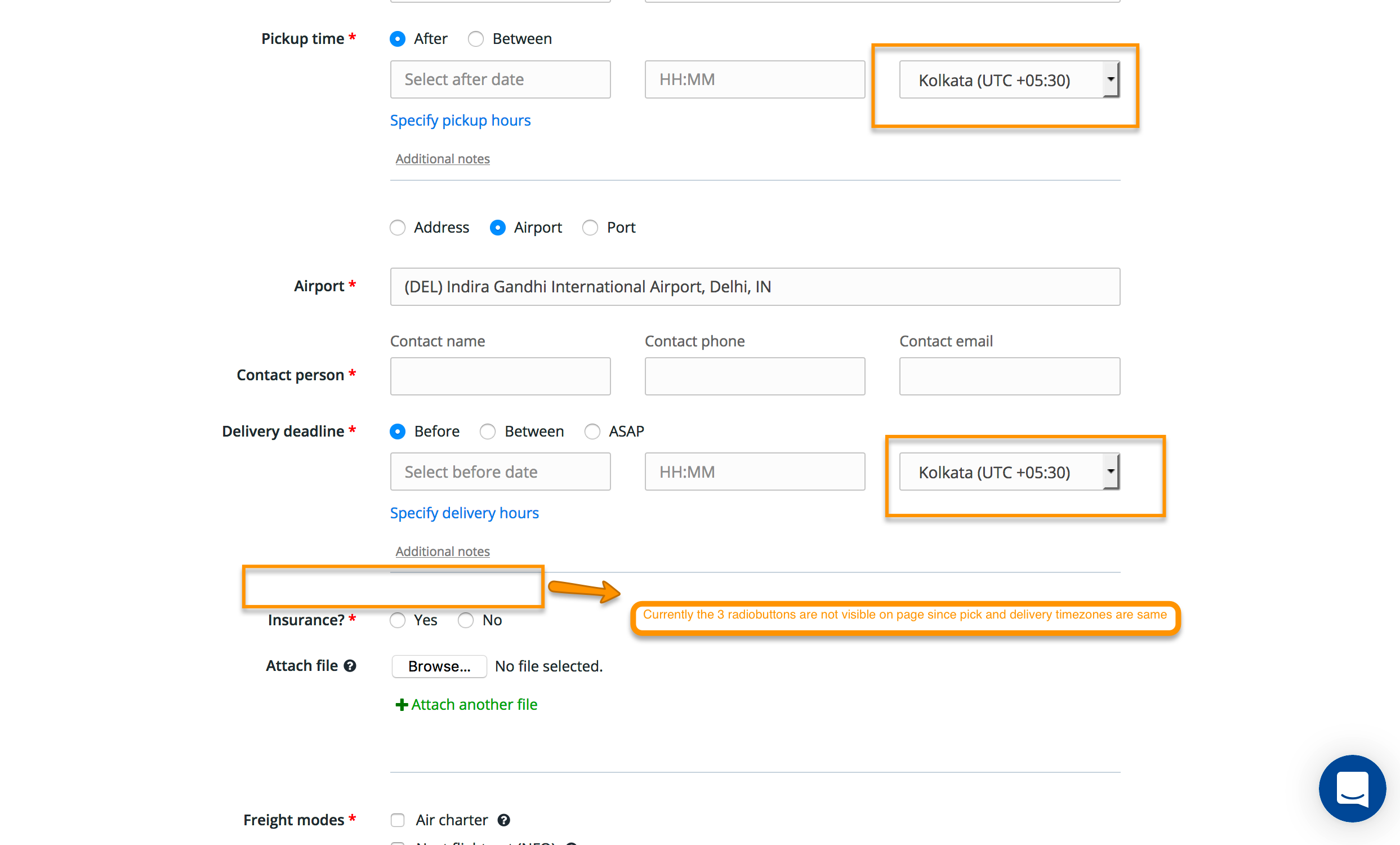Open the delivery deadline timezone dropdown
1400x845 pixels.
point(1009,472)
